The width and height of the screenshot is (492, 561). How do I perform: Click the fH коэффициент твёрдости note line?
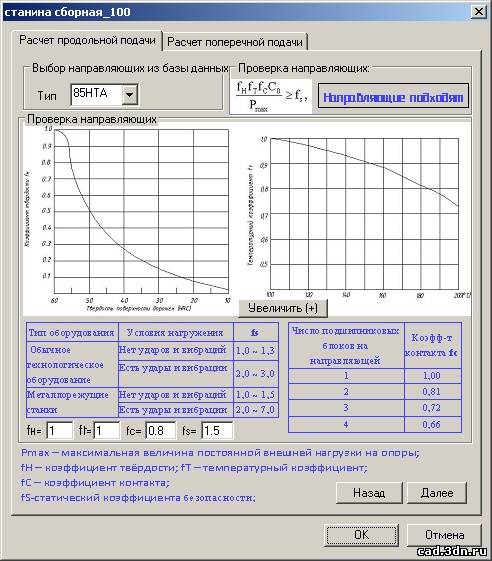[x=99, y=468]
